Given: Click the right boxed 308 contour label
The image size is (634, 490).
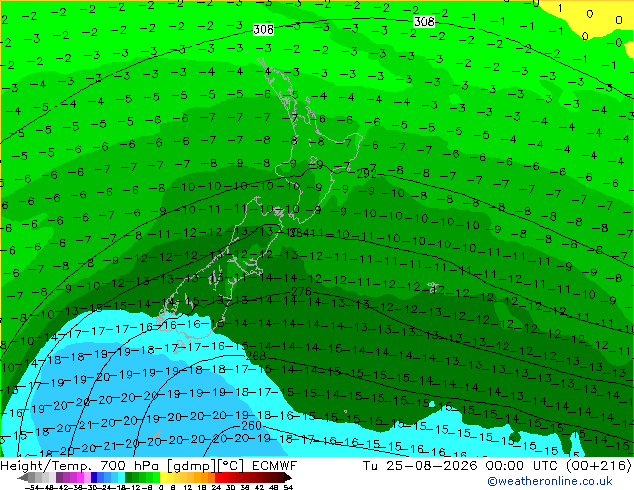Looking at the screenshot, I should [424, 21].
